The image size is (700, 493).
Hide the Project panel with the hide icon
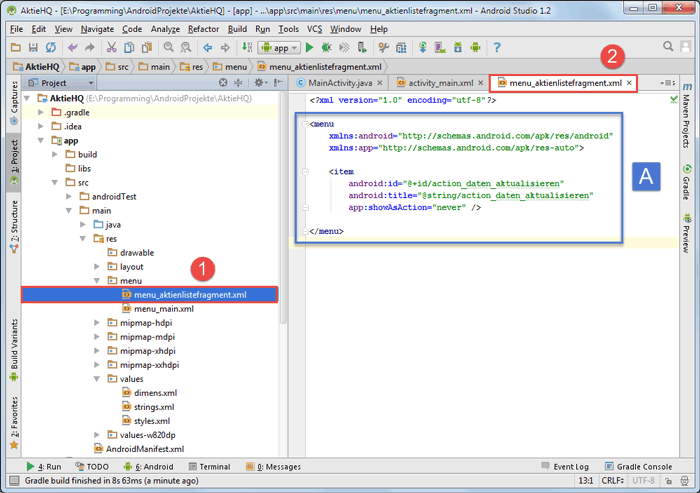point(279,83)
